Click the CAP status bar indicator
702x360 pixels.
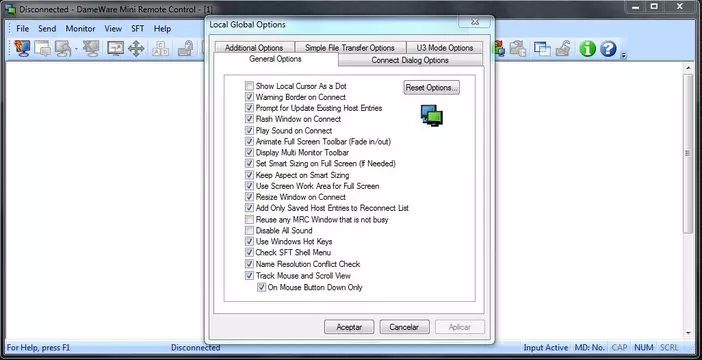point(620,347)
